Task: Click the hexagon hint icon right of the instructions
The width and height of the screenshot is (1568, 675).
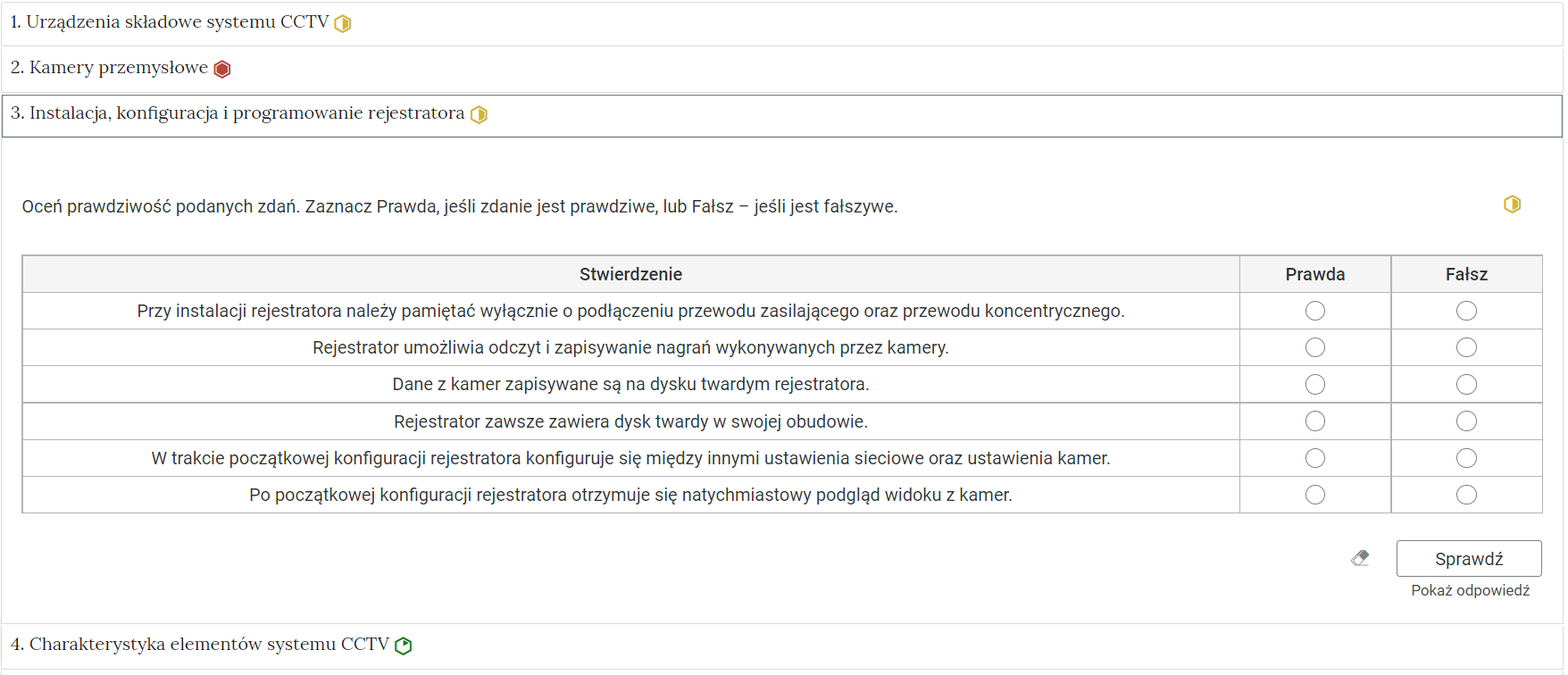Action: click(x=1514, y=204)
